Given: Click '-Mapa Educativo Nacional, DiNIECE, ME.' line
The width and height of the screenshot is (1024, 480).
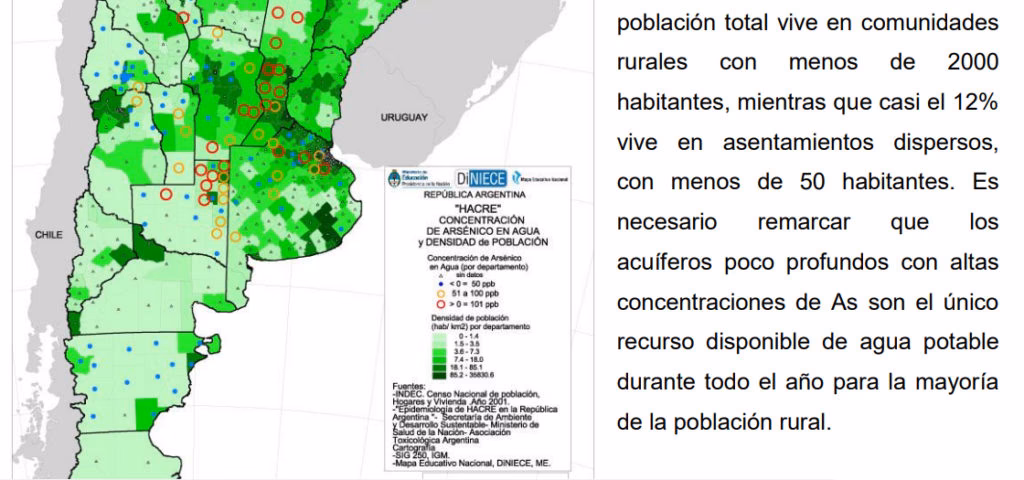Looking at the screenshot, I should (x=472, y=463).
